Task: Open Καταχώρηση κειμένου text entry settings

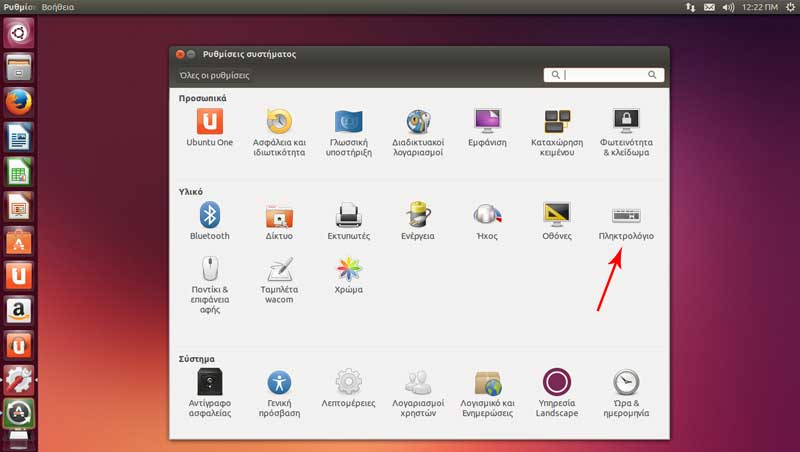Action: pos(557,133)
